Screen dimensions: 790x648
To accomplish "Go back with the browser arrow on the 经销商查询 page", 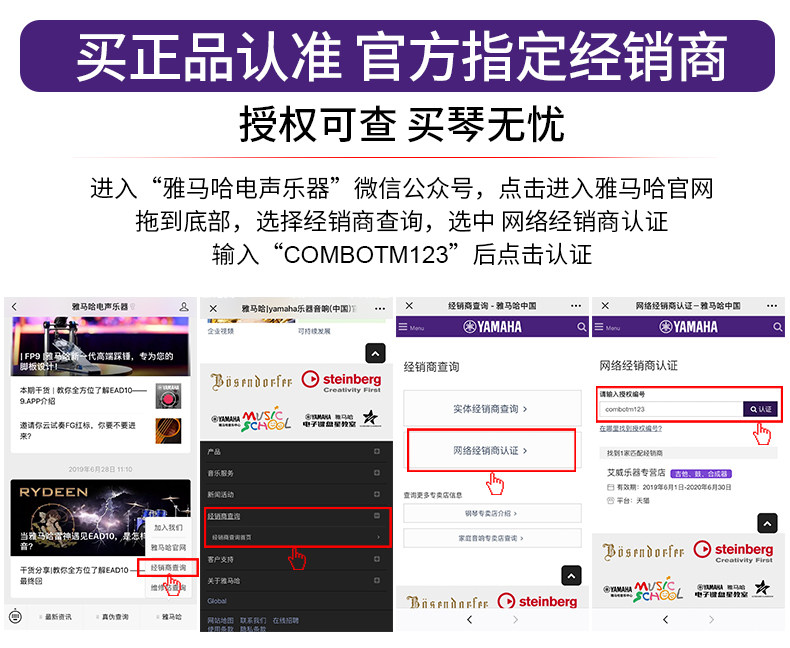I will coord(470,619).
